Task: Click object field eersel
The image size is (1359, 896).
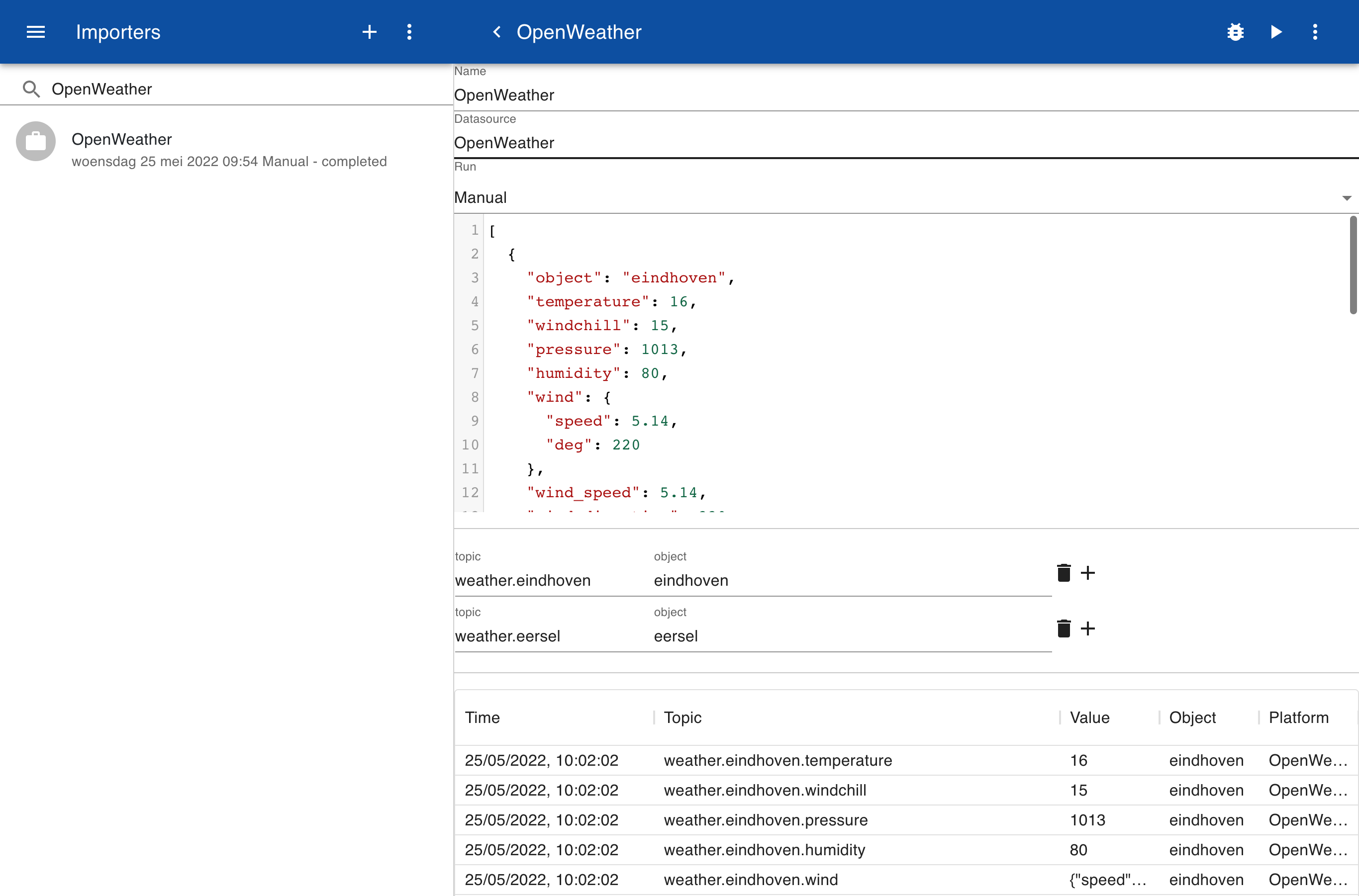Action: point(852,636)
